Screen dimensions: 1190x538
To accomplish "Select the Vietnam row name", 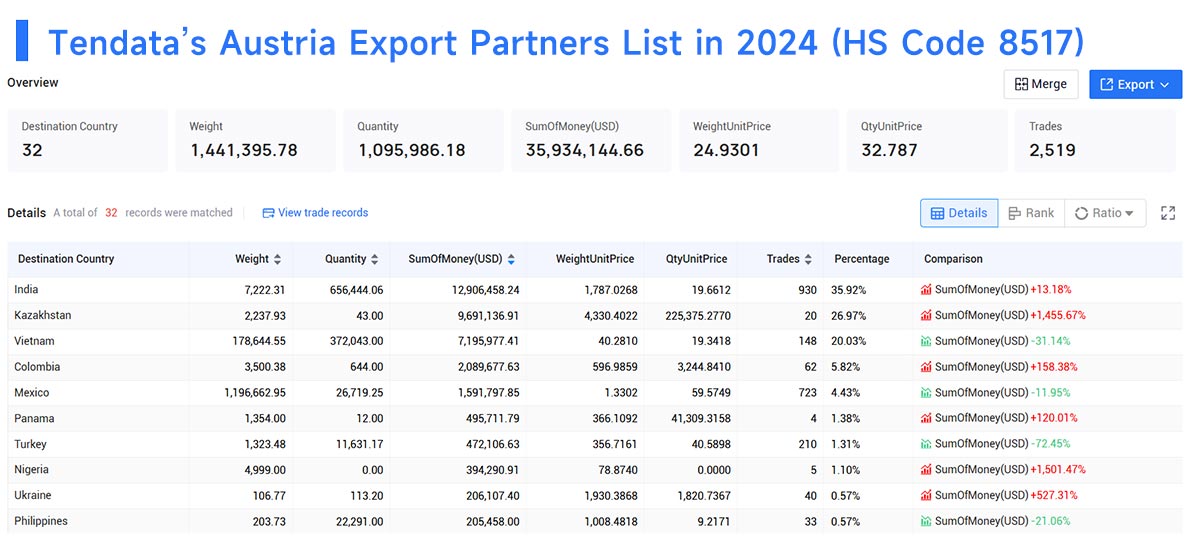I will tap(34, 341).
